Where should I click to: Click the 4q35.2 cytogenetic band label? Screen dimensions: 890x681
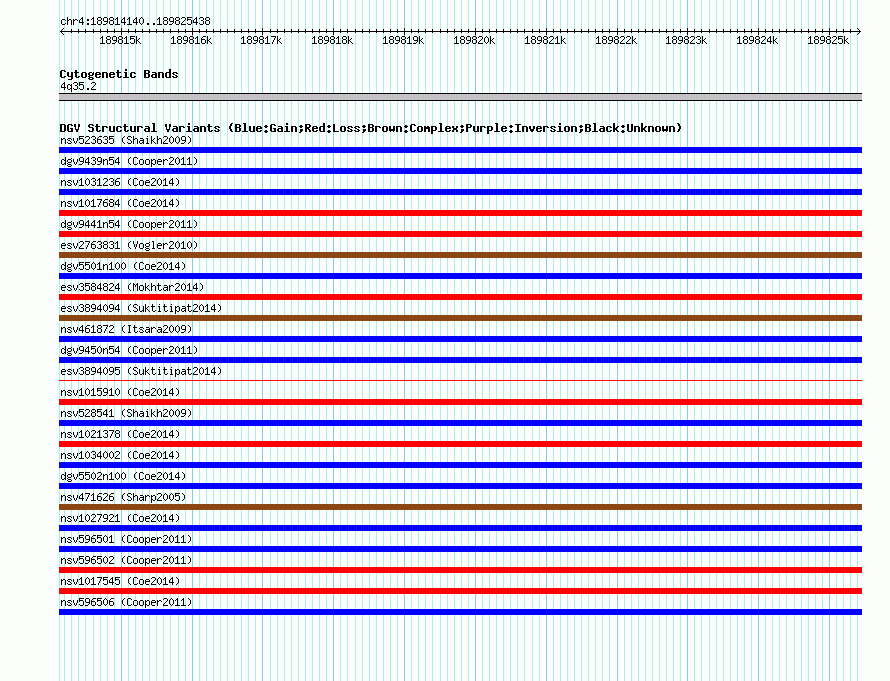[x=78, y=86]
